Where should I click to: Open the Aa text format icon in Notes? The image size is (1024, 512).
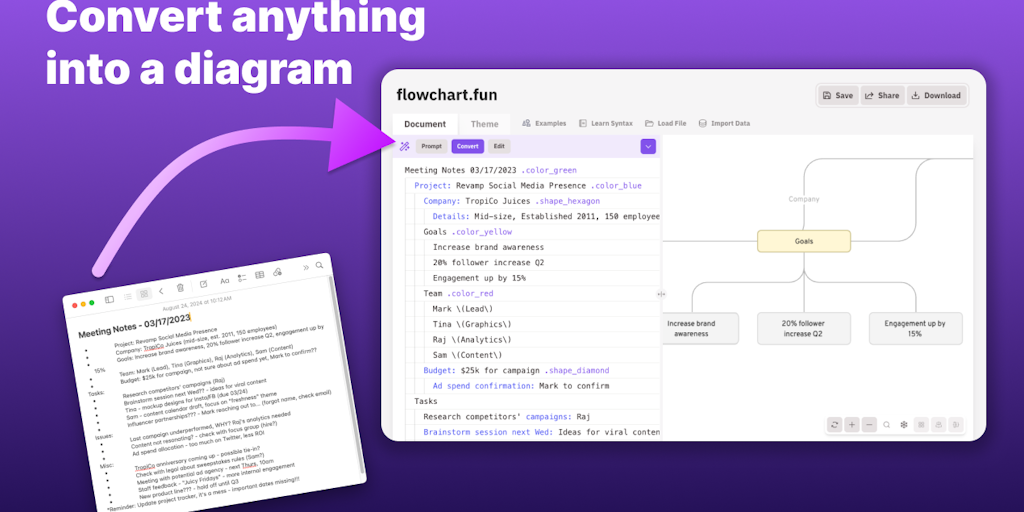pos(225,281)
